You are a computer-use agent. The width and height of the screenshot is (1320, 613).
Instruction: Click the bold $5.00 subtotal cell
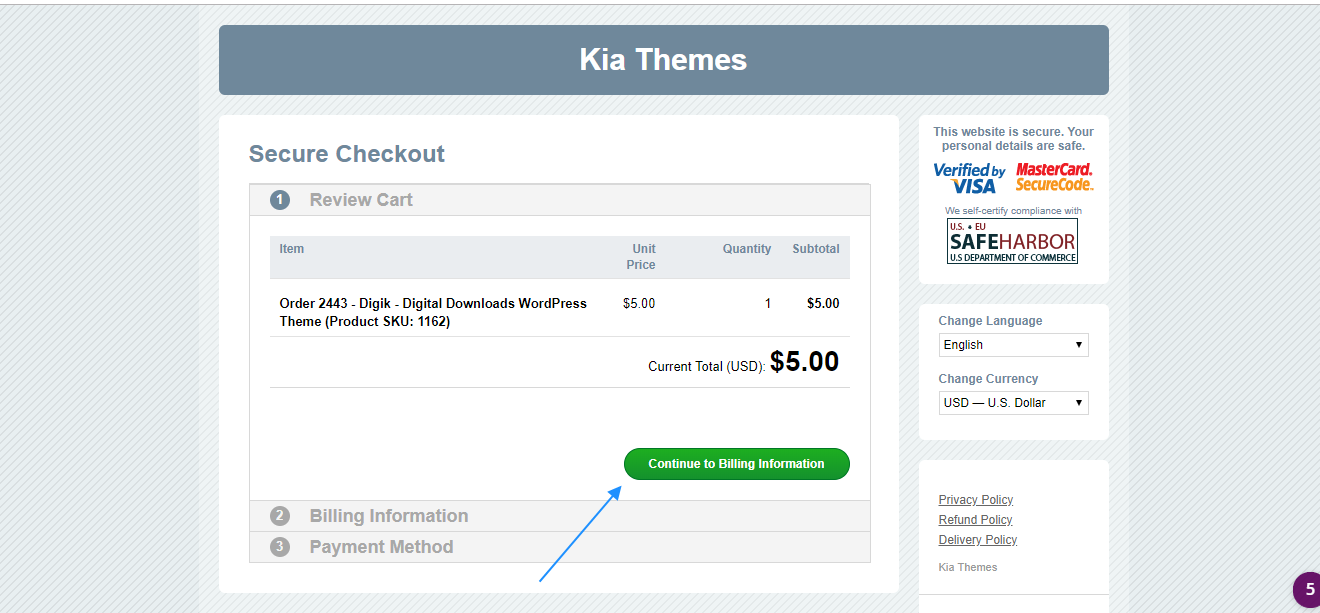point(823,303)
